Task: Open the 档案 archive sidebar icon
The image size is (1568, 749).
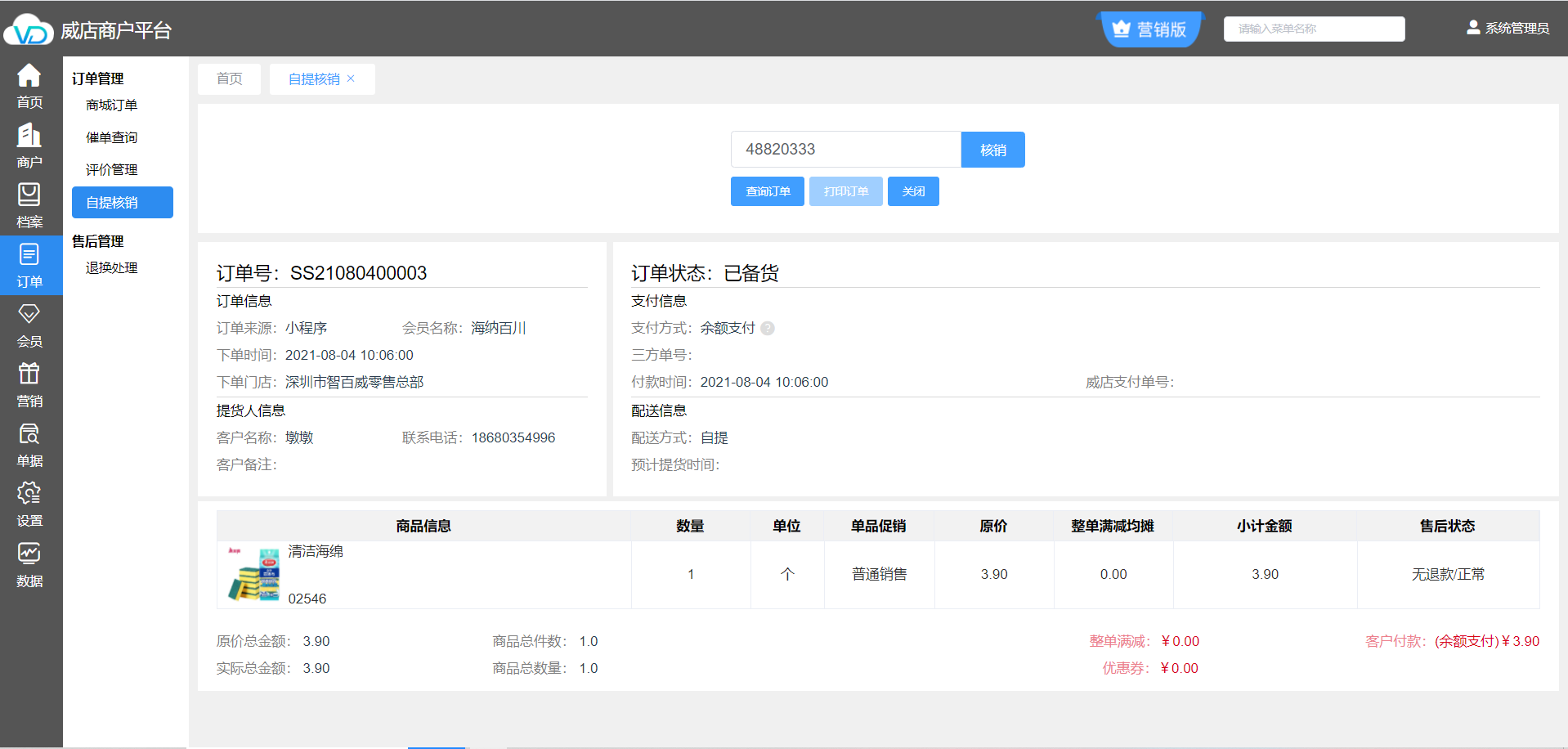Action: (29, 205)
